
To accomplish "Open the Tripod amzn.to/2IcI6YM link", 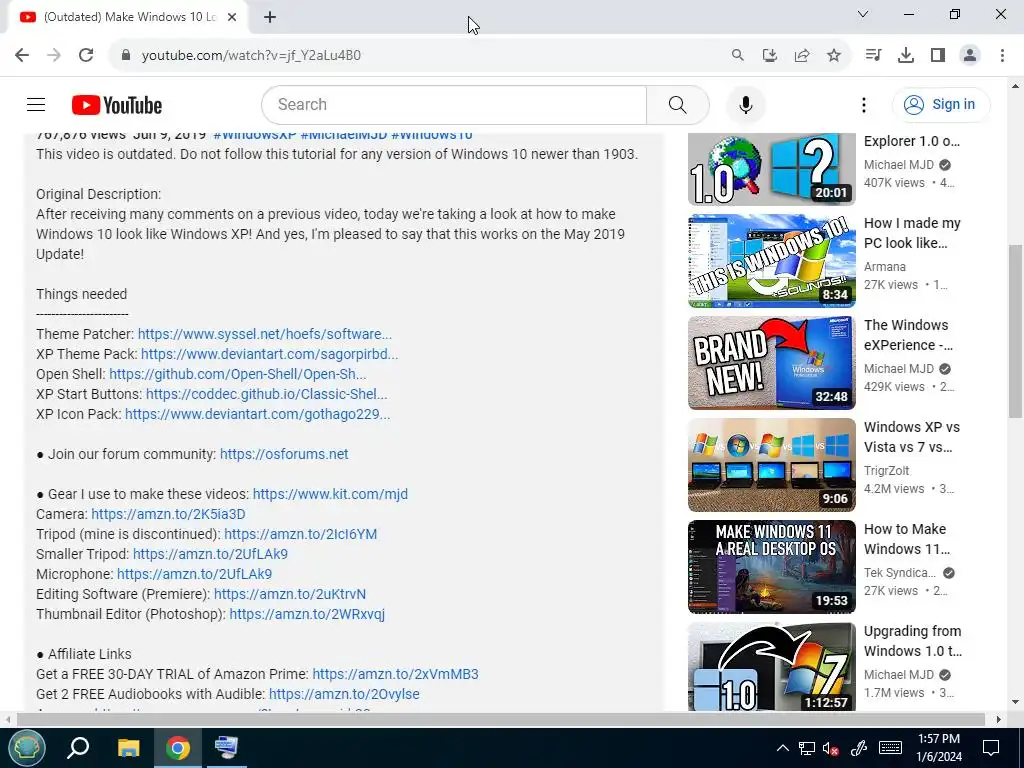I will point(300,534).
